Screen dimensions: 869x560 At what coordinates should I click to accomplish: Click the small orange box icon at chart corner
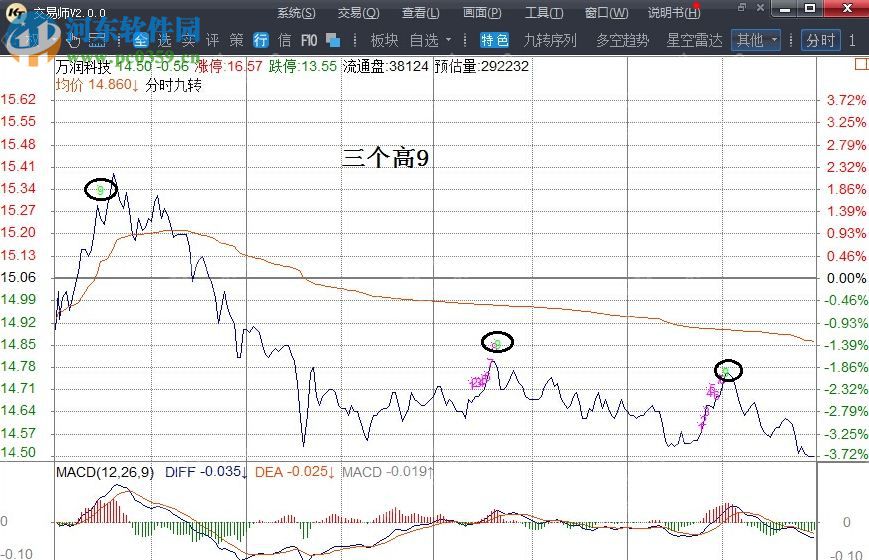pyautogui.click(x=862, y=64)
